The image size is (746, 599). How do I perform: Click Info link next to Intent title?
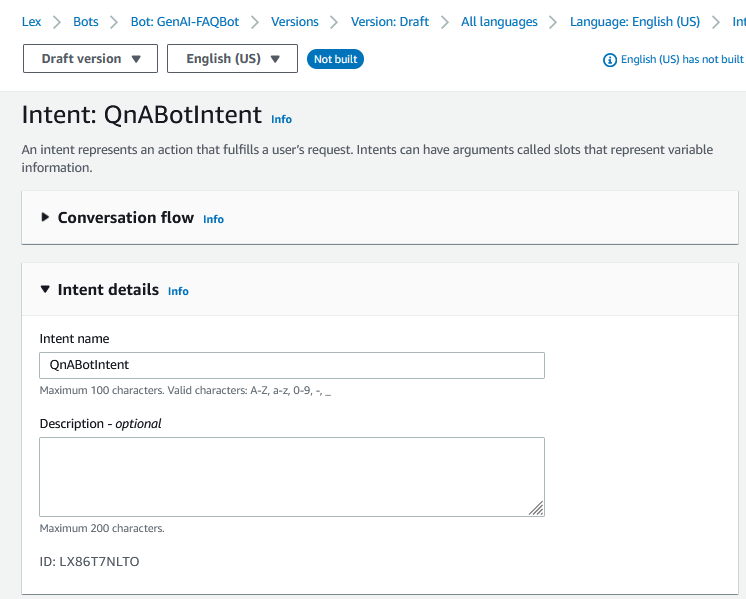pos(282,119)
